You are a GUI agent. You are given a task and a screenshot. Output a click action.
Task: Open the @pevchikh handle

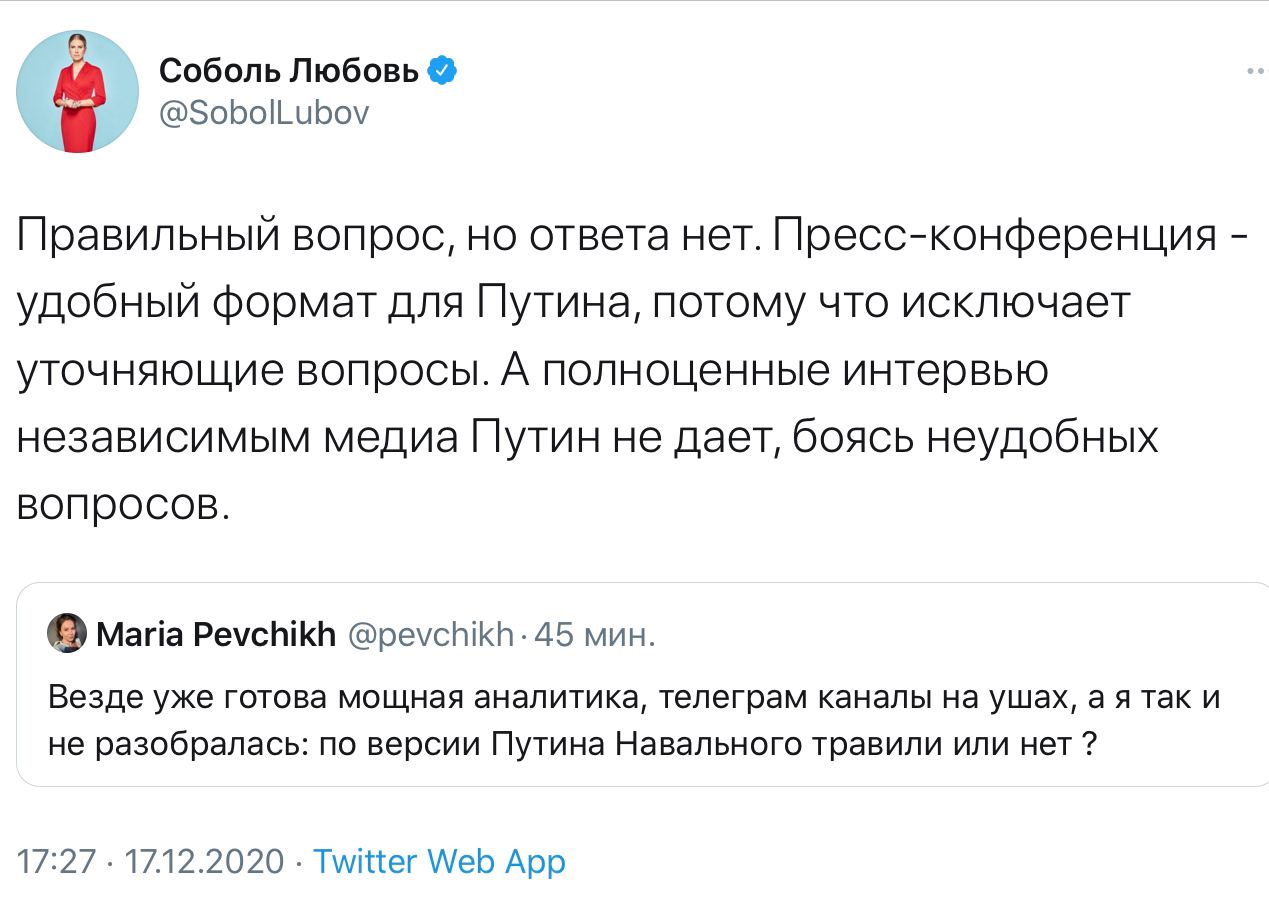tap(430, 634)
